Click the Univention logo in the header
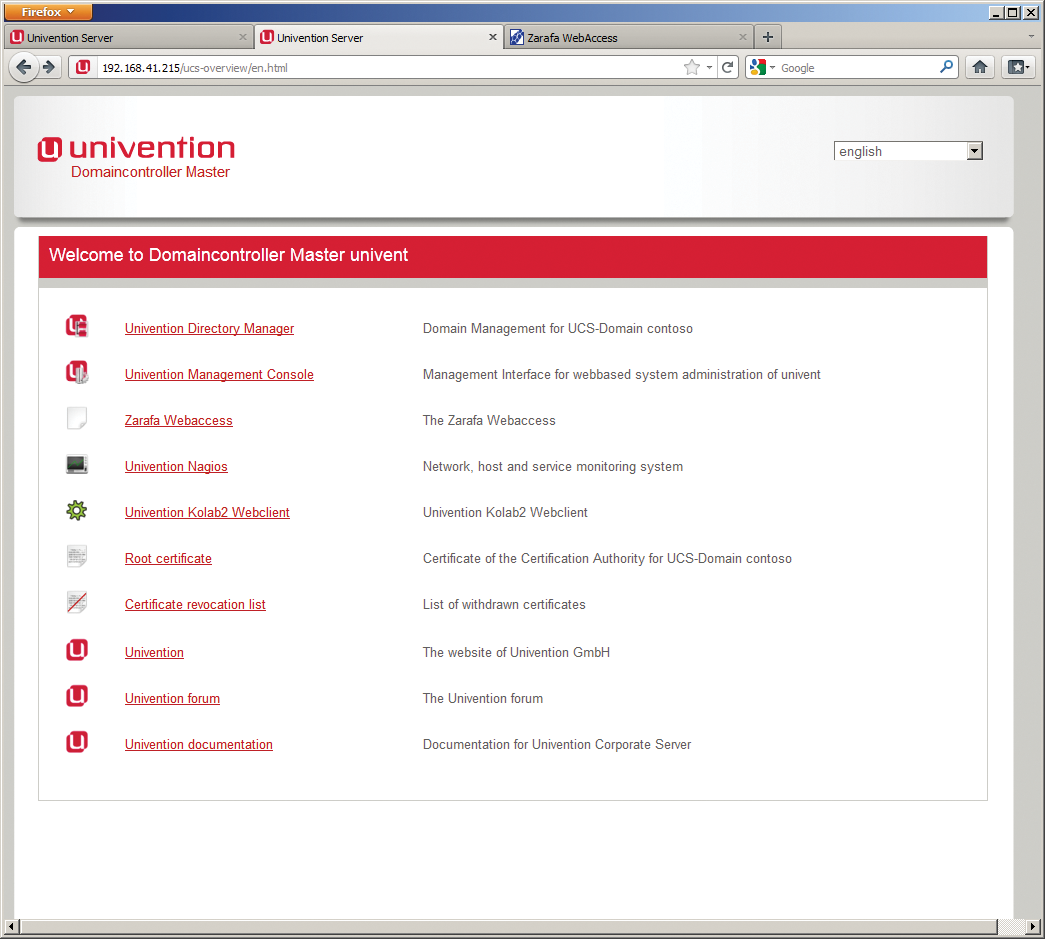Screen dimensions: 1045x939 [136, 149]
